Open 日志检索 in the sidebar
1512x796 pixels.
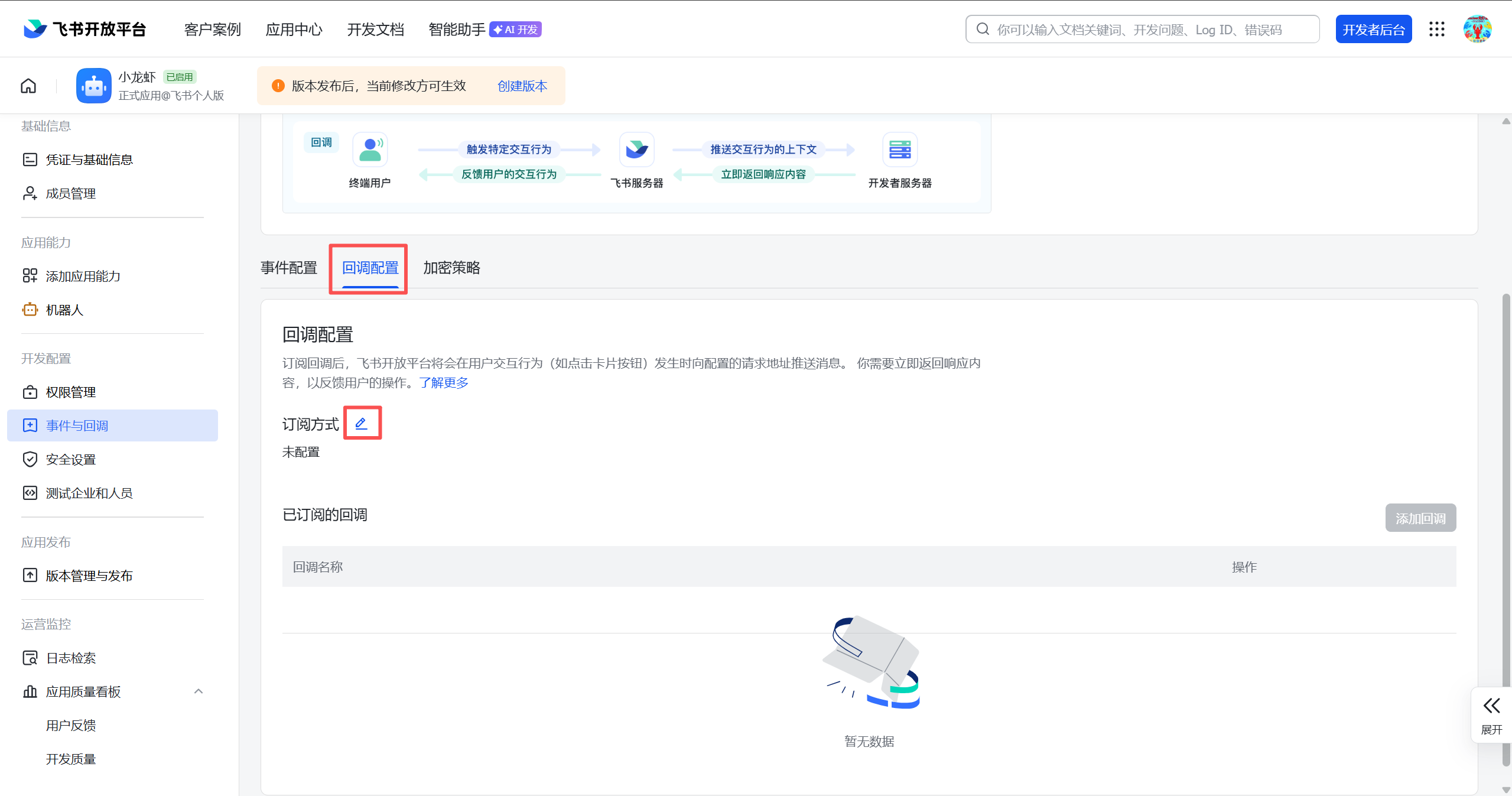point(71,658)
